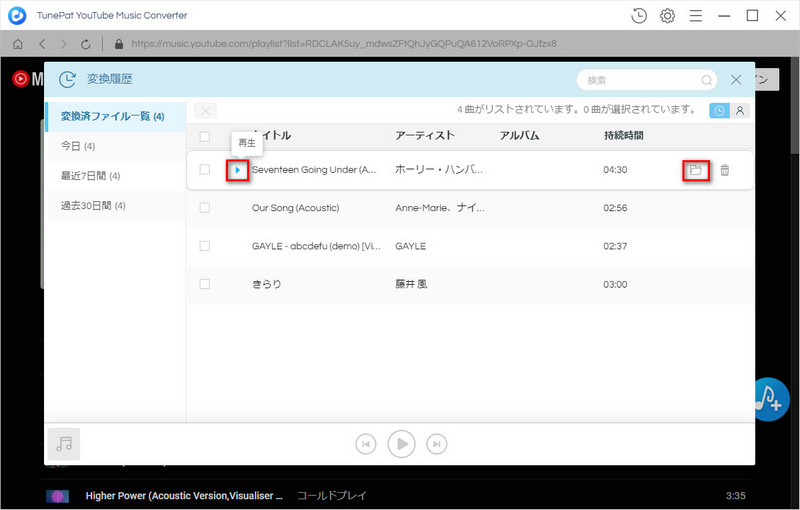Check Seventeen Going Under row checkbox

point(205,169)
